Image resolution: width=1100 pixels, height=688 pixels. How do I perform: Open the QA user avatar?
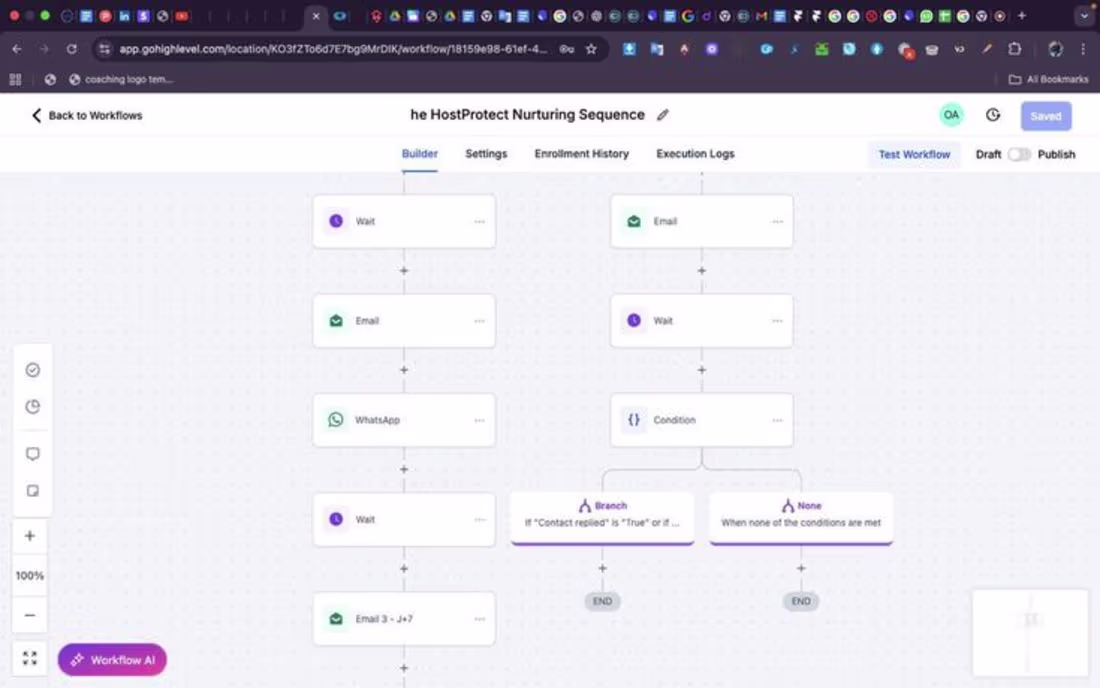951,115
